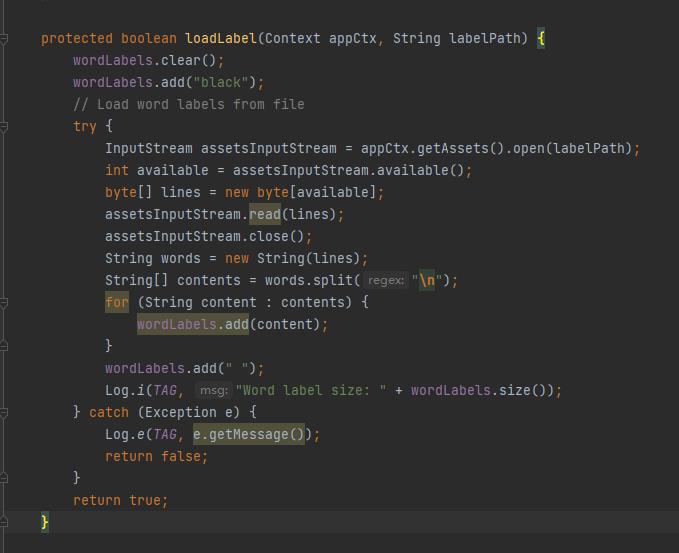Click the fold-end marker beside the final yellow closing brace
Viewport: 679px width, 553px height.
(4, 522)
